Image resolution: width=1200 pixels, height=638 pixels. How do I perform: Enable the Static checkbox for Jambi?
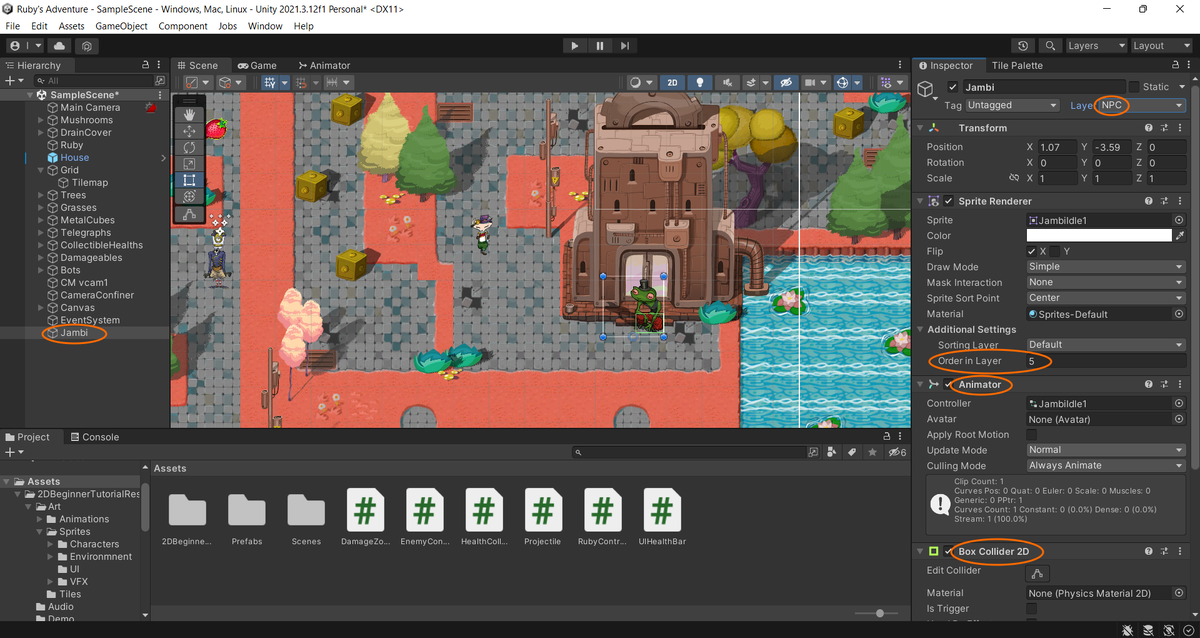[1134, 87]
